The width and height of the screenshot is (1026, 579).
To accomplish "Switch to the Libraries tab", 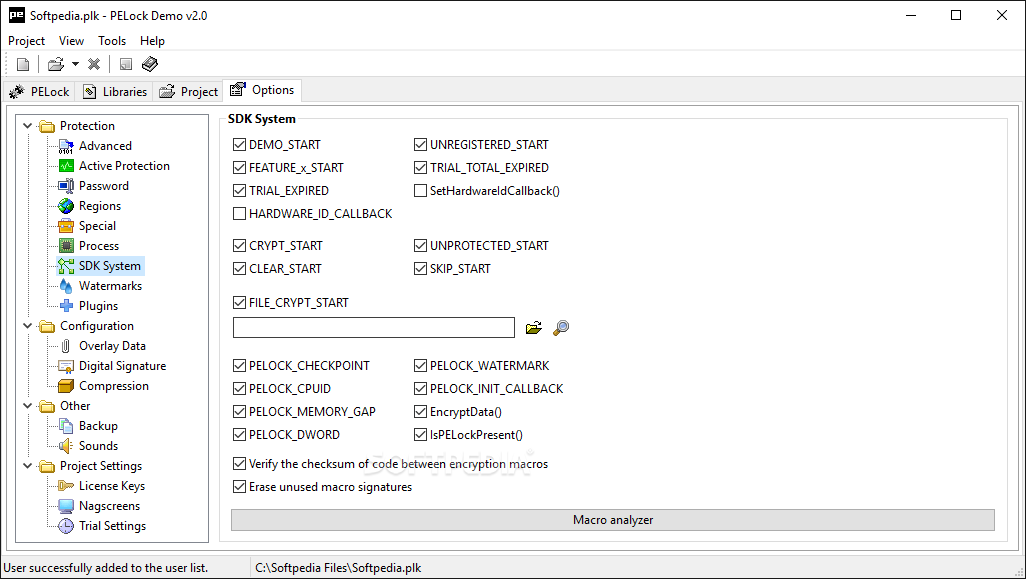I will pos(115,92).
